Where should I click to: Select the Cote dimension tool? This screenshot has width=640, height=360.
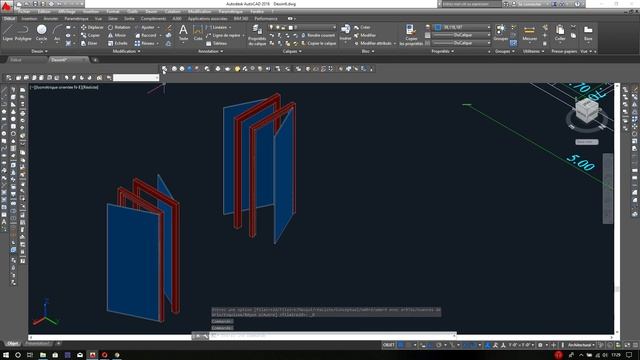198,32
